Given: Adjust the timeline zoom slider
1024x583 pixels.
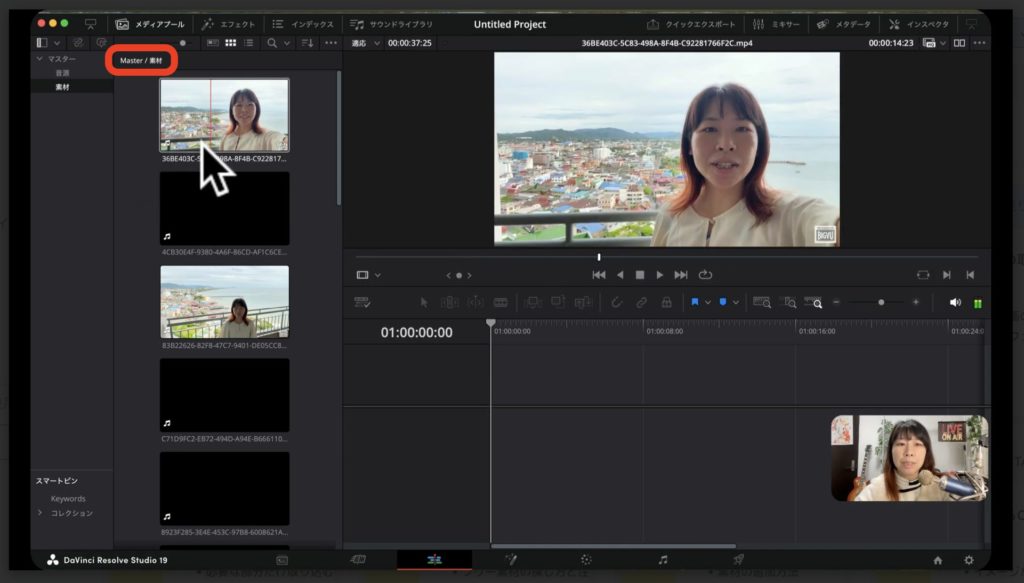Looking at the screenshot, I should tap(881, 301).
